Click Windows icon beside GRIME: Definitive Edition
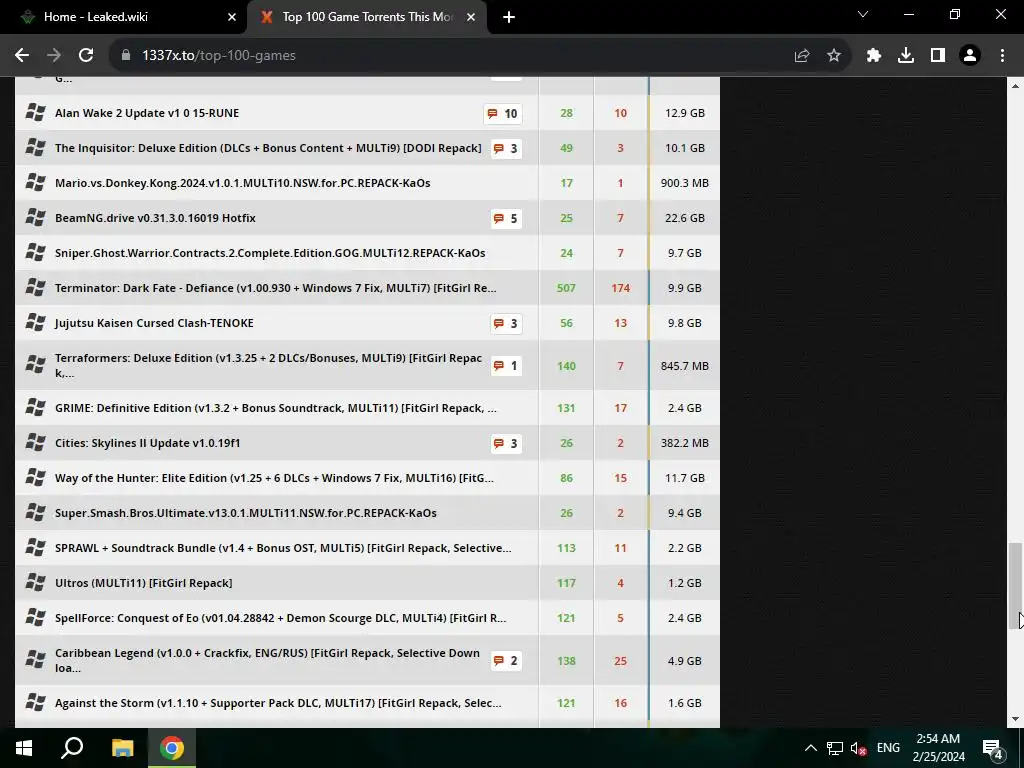Viewport: 1024px width, 768px height. 35,408
